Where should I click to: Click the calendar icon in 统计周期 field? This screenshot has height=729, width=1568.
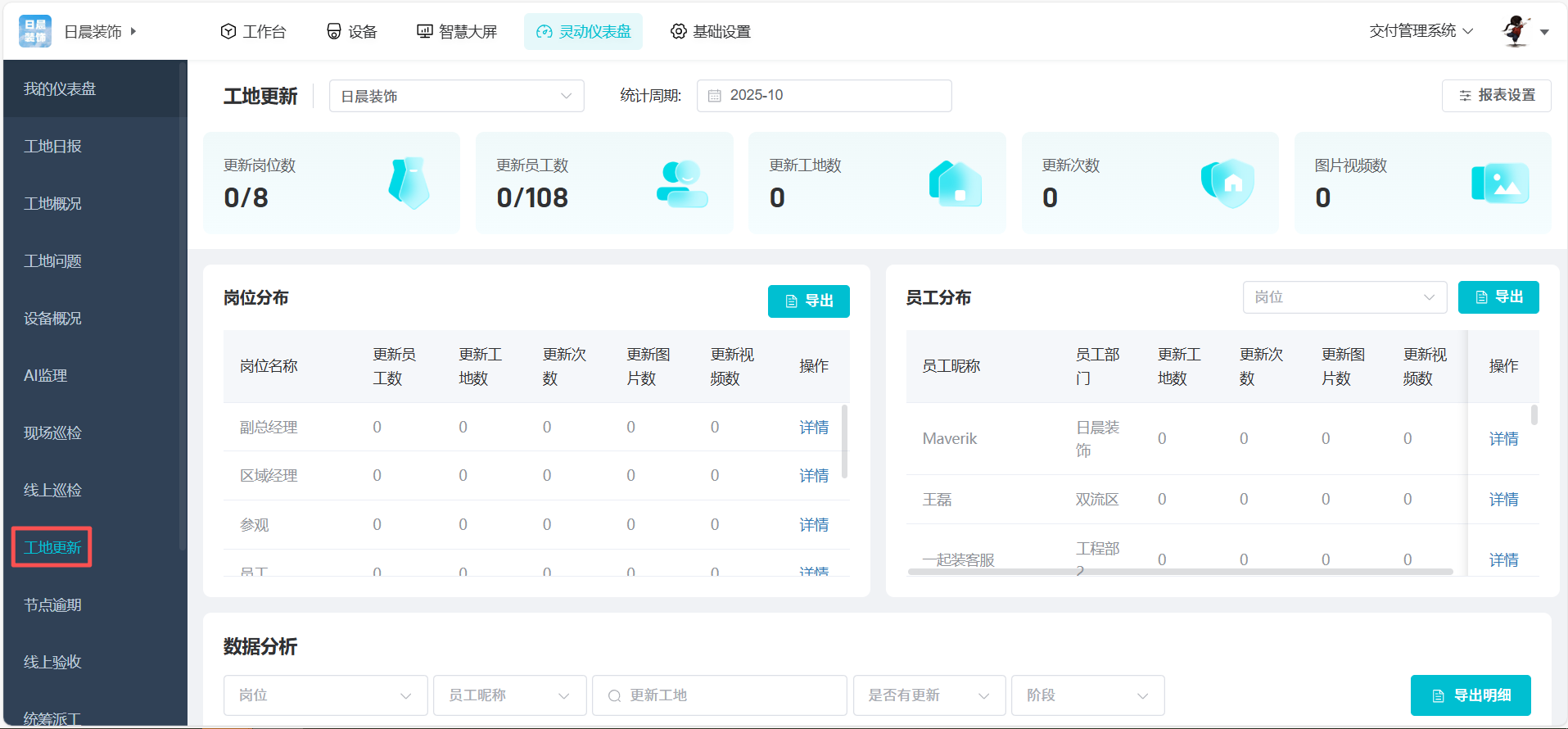[x=715, y=96]
